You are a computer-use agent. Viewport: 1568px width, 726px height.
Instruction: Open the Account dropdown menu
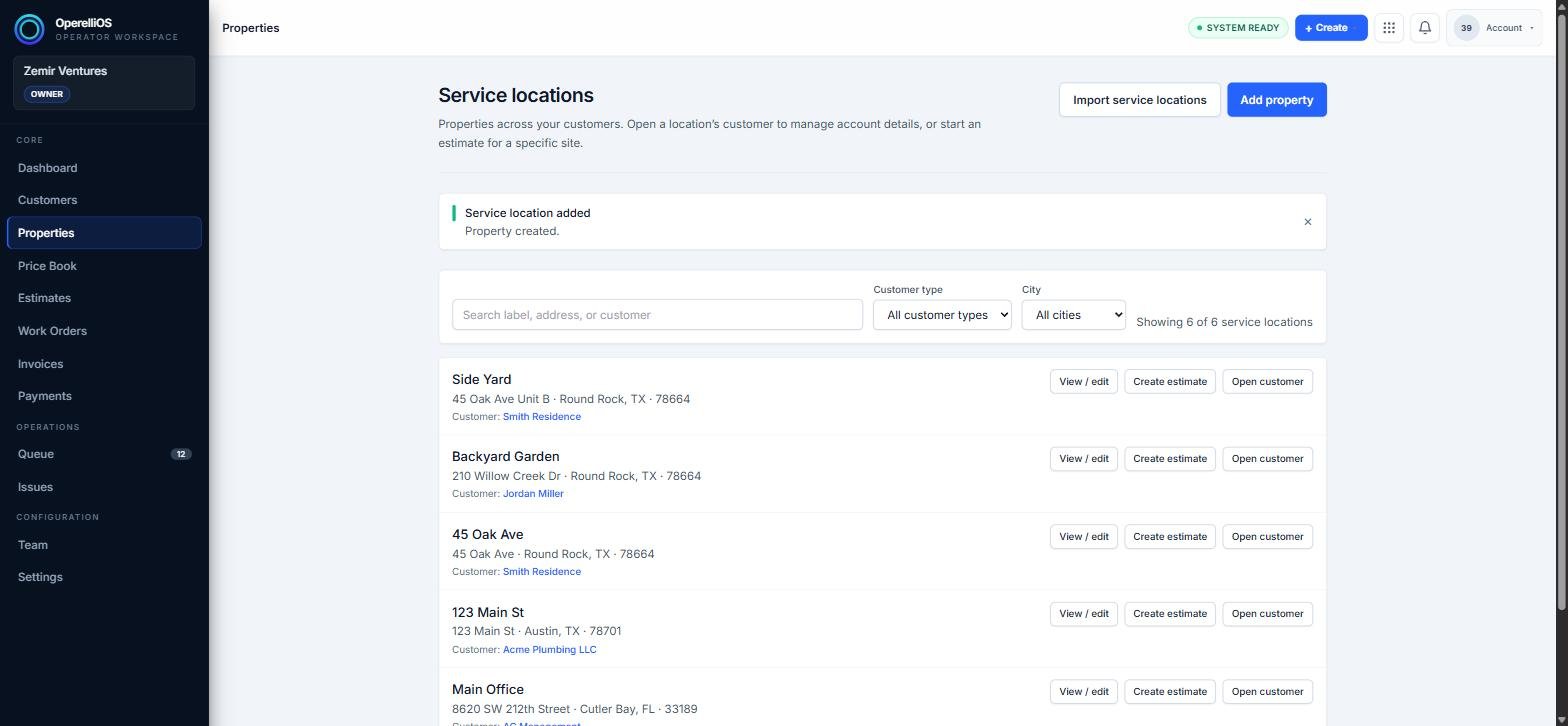pyautogui.click(x=1495, y=28)
